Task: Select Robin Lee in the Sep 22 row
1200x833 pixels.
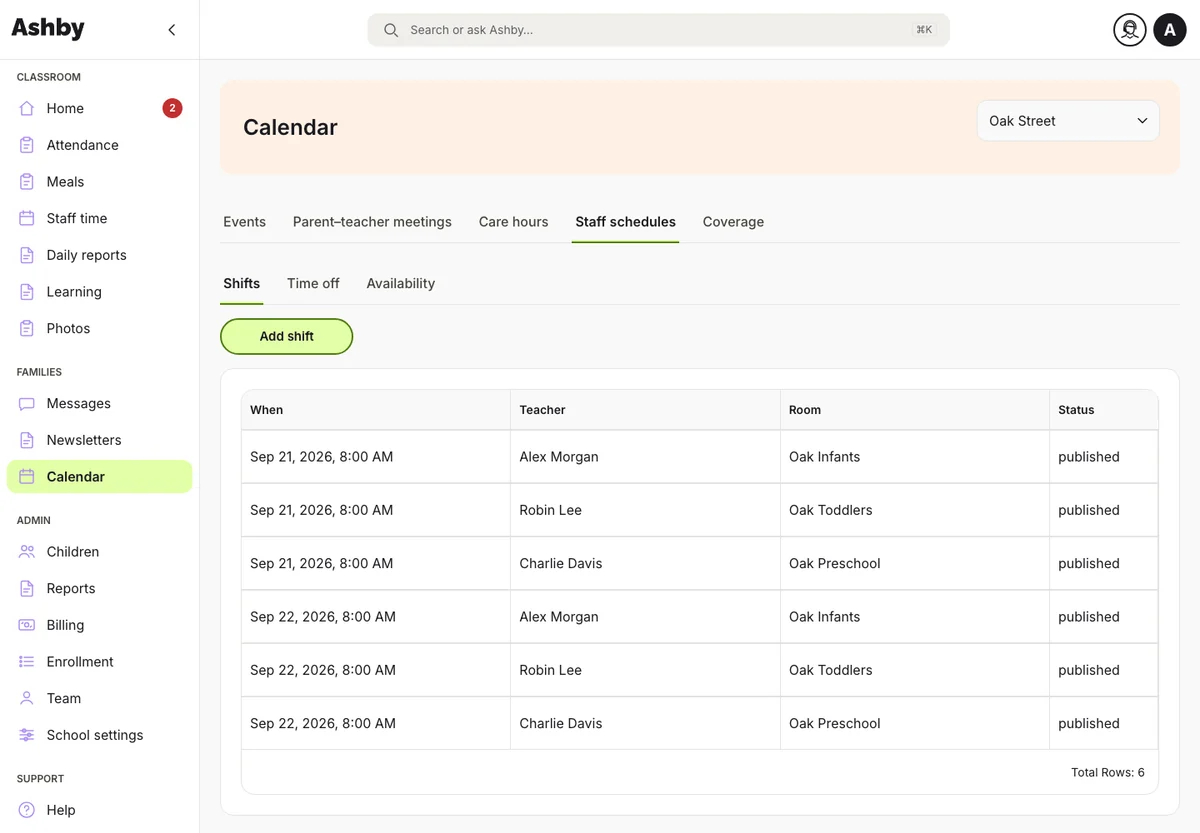Action: tap(550, 670)
